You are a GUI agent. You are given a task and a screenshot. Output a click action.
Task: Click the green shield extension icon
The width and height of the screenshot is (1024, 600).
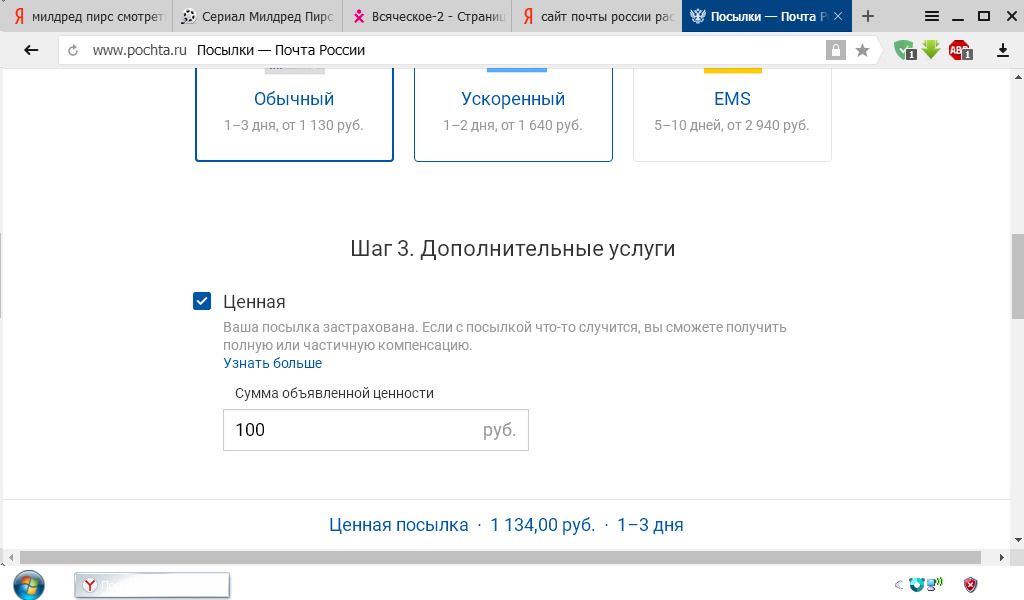click(x=904, y=50)
